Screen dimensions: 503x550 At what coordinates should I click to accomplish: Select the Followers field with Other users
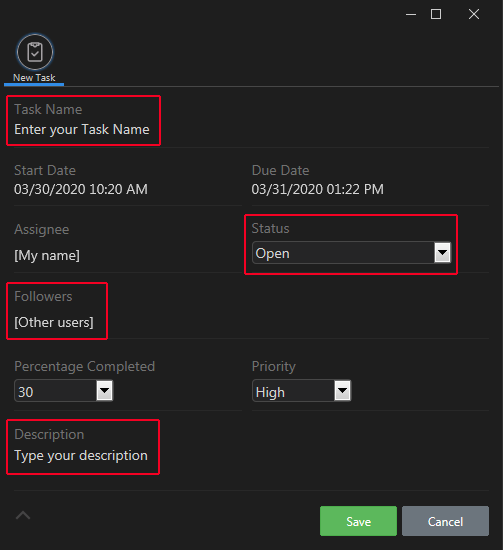tap(54, 322)
